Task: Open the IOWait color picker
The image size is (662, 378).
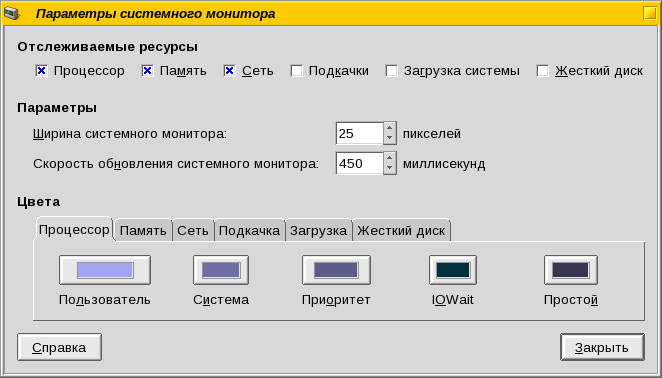Action: [453, 270]
